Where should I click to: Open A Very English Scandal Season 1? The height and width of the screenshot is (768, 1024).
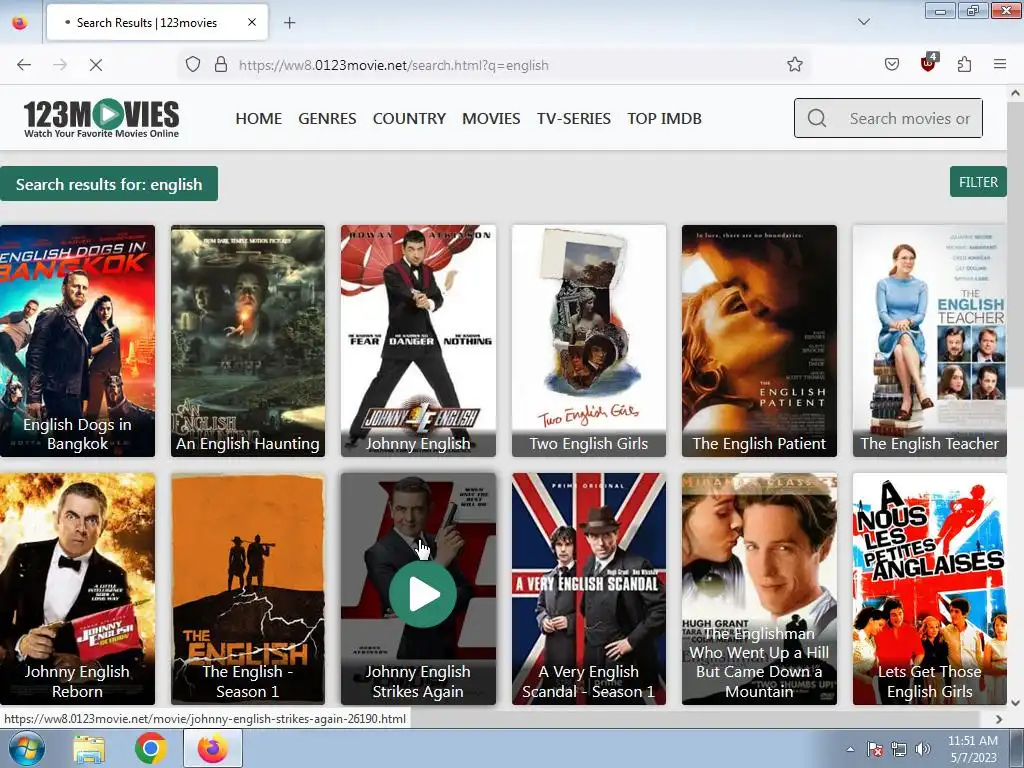pyautogui.click(x=588, y=588)
